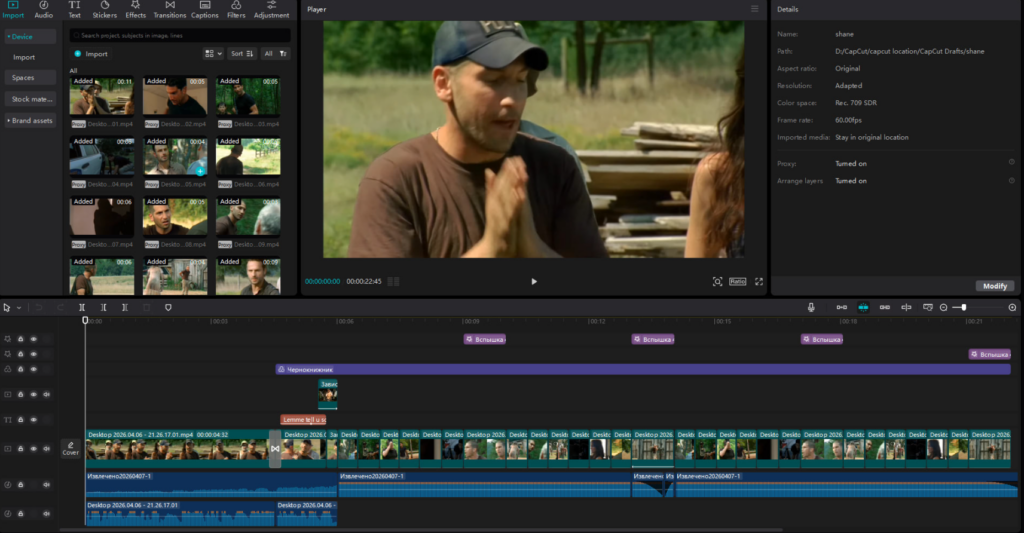Open the Stickers tab
1024x533 pixels.
[104, 10]
